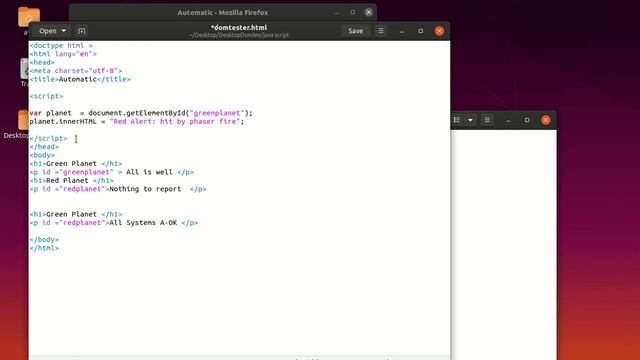Click the opening '<body>' tag
The width and height of the screenshot is (640, 360).
pos(42,155)
